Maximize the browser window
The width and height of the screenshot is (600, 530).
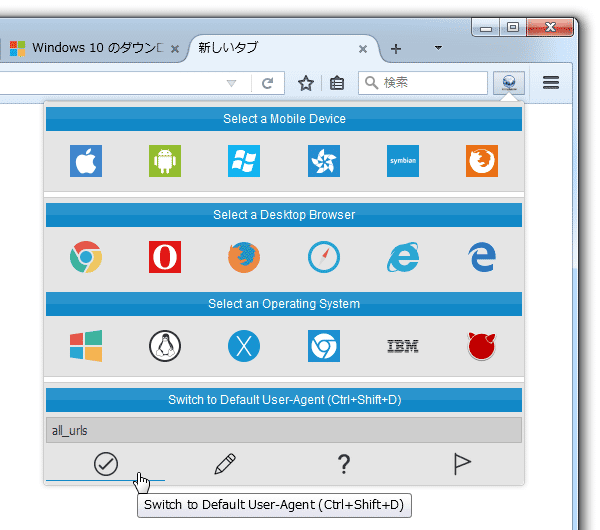513,27
